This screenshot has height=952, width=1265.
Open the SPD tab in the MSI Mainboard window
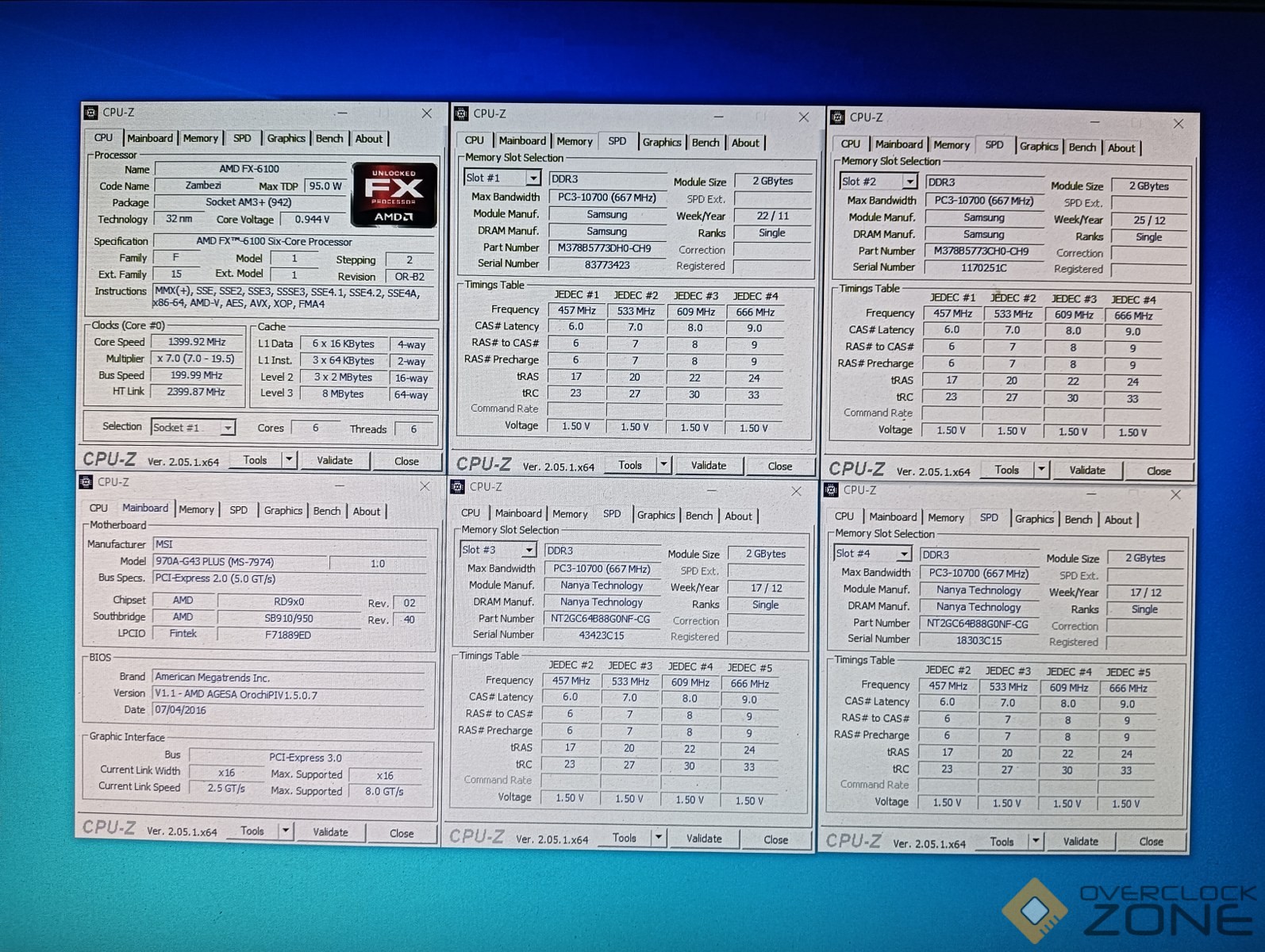click(238, 510)
